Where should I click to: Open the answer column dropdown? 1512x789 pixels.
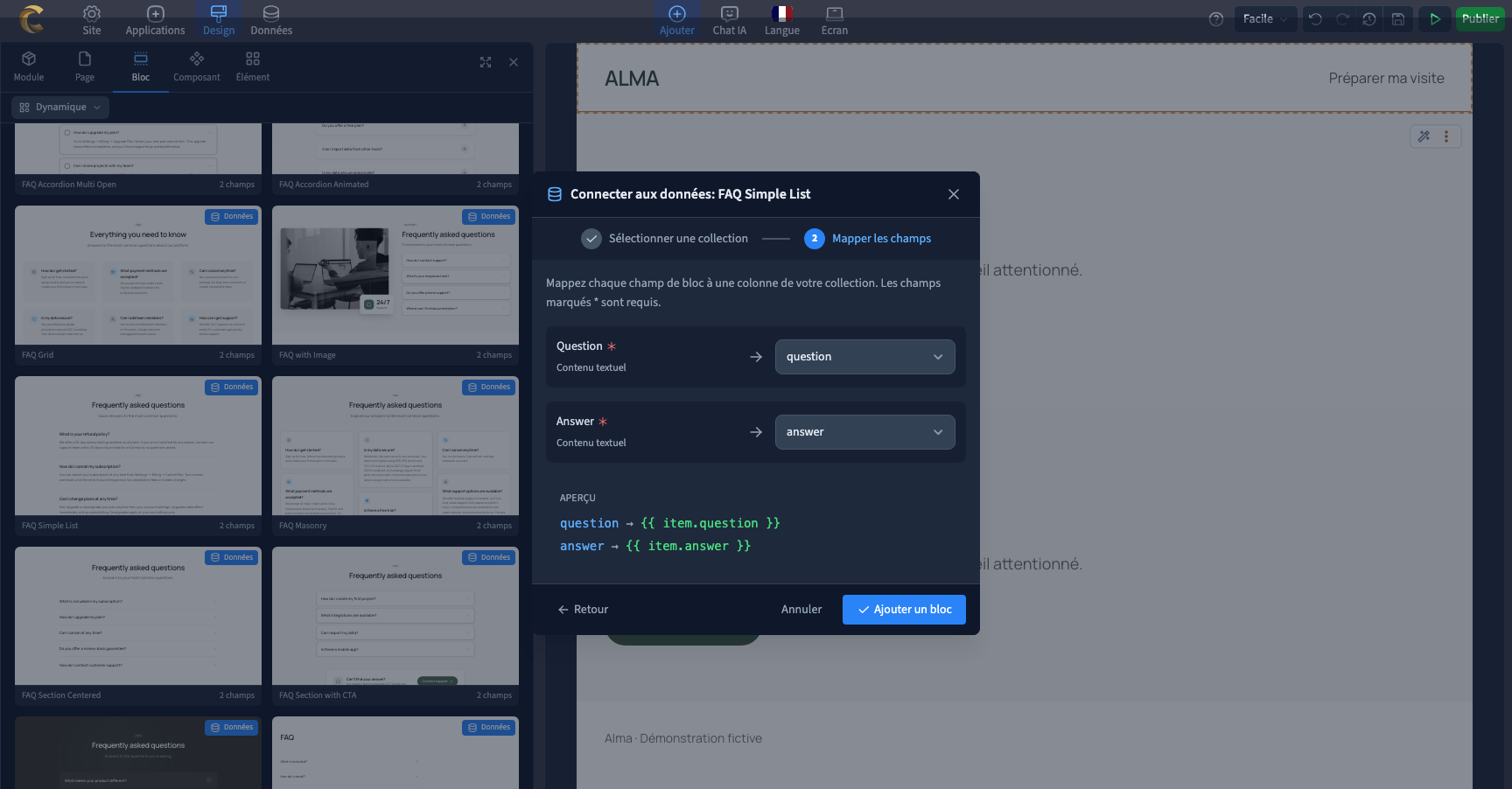tap(864, 432)
